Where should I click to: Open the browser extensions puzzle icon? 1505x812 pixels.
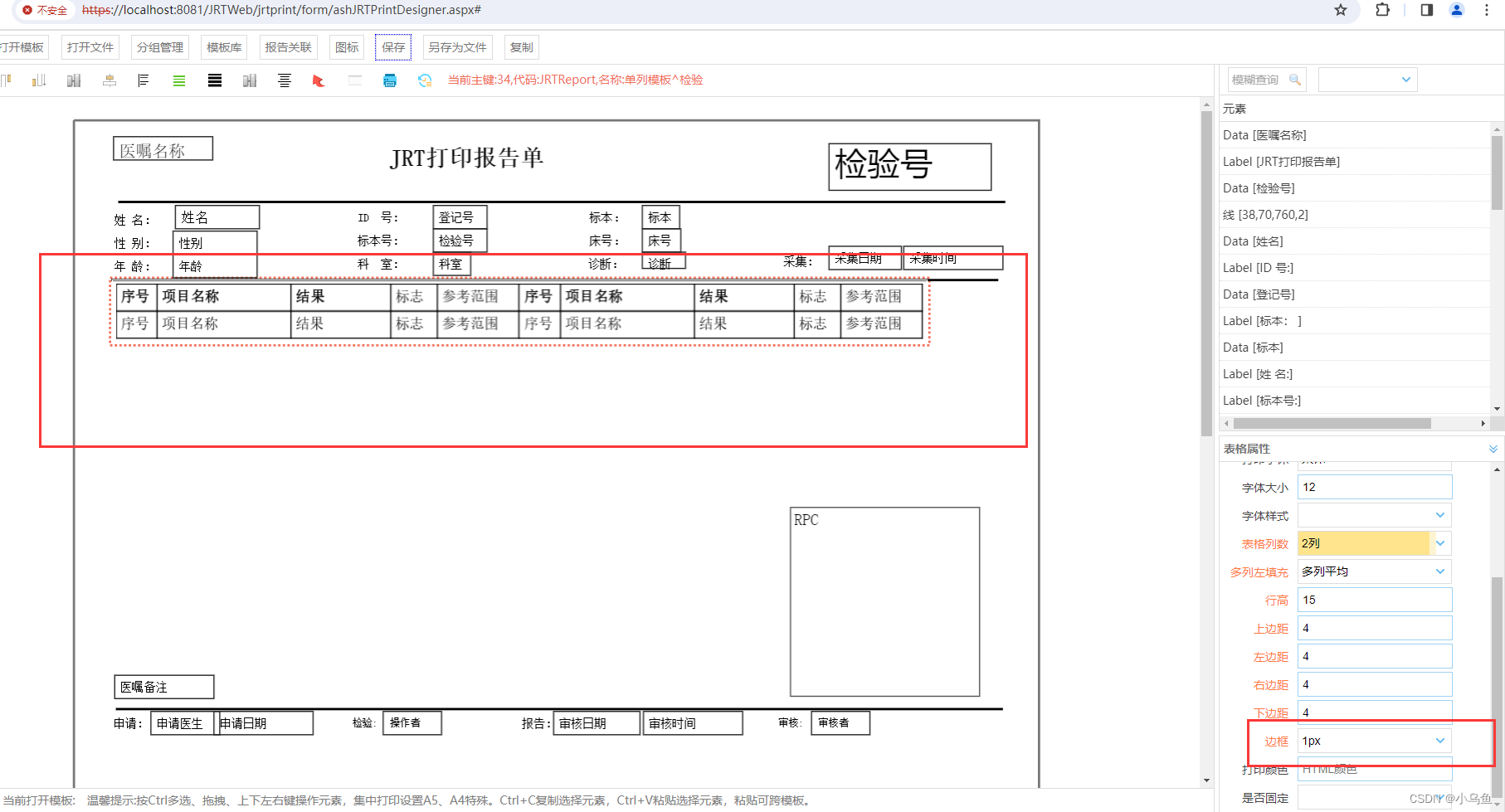click(1382, 10)
